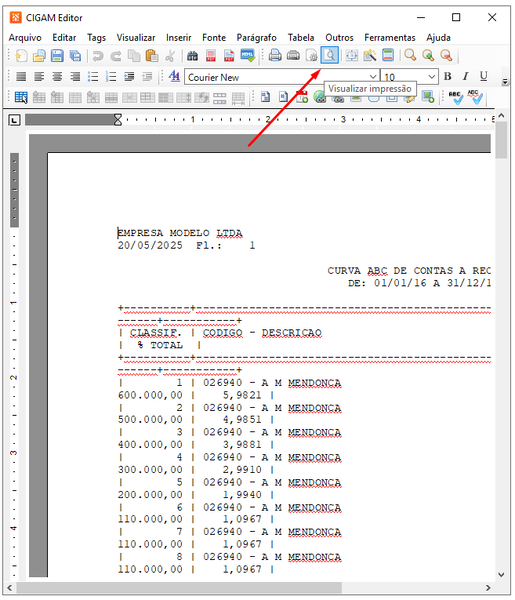This screenshot has width=515, height=600.
Task: Click the Save All multiple-disks icon
Action: coord(75,55)
